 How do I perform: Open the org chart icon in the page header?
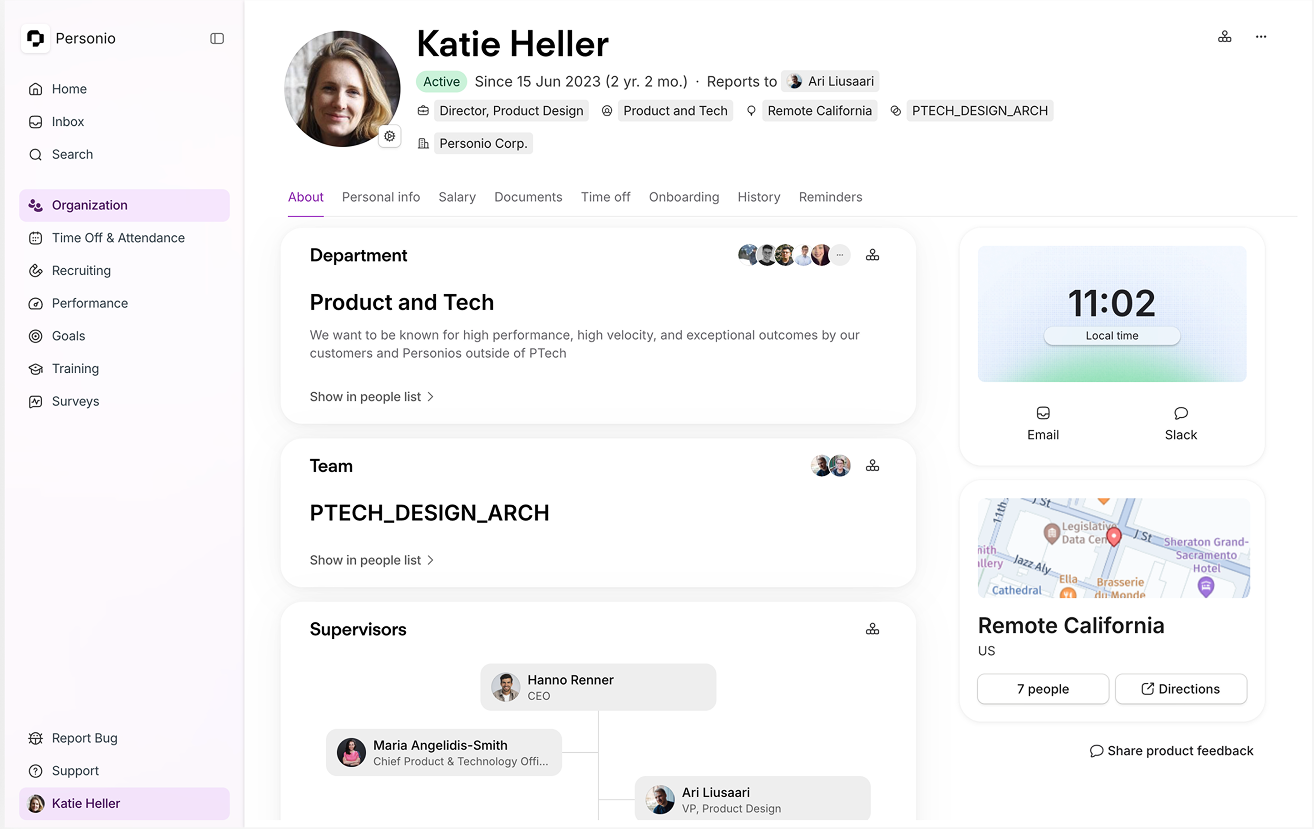[x=1225, y=36]
